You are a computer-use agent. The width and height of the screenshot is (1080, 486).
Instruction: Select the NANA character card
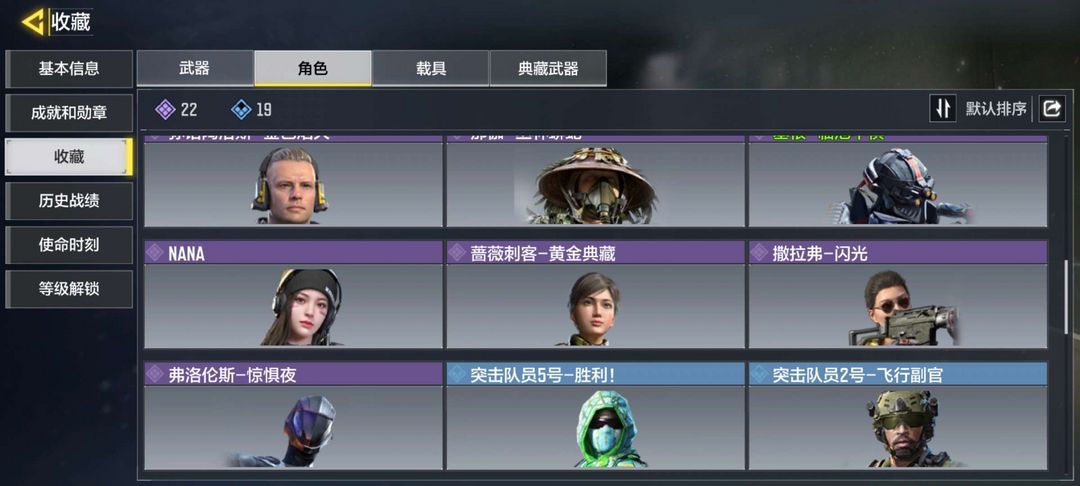tap(293, 294)
